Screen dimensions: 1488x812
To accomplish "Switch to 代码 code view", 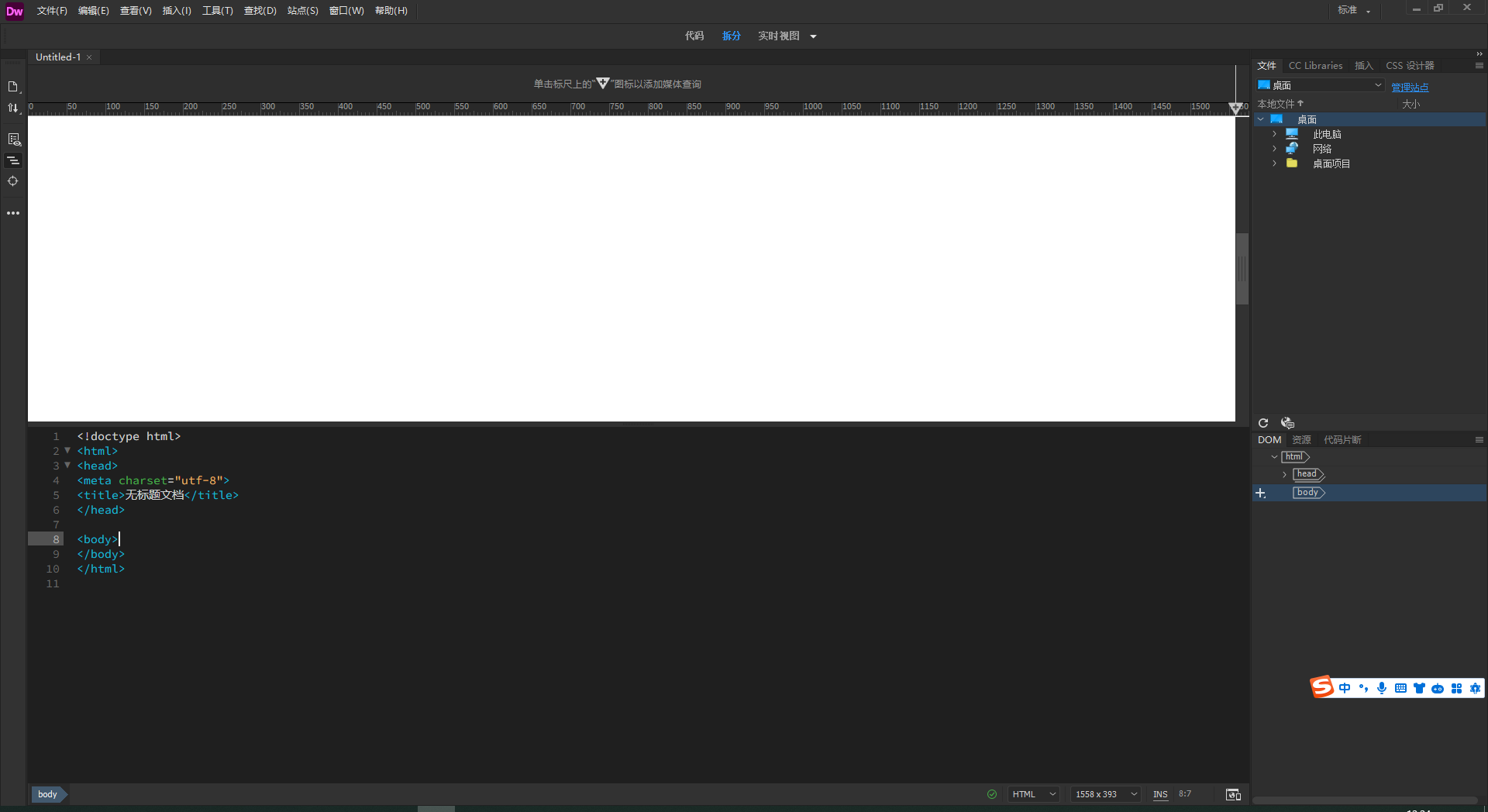I will coord(694,36).
